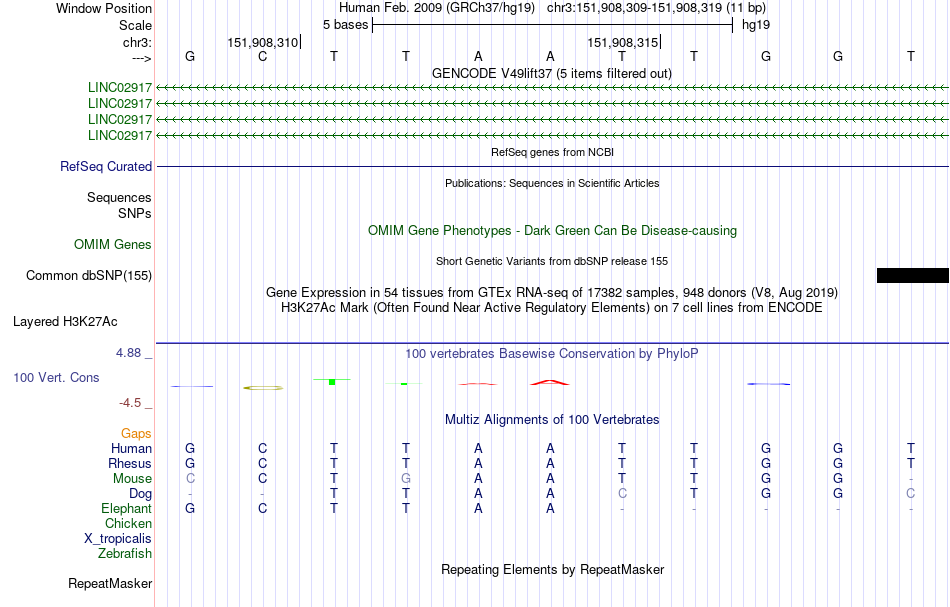Screen dimensions: 950x607
Task: Select the X_tropicalis species label
Action: click(x=118, y=539)
